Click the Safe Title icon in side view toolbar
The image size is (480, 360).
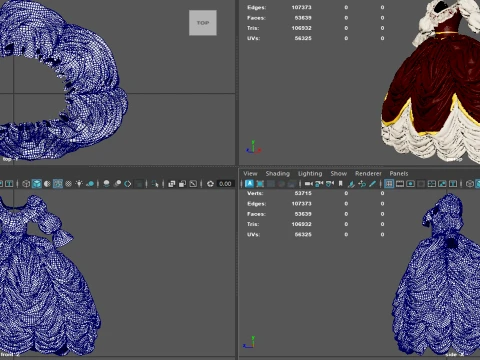[453, 184]
